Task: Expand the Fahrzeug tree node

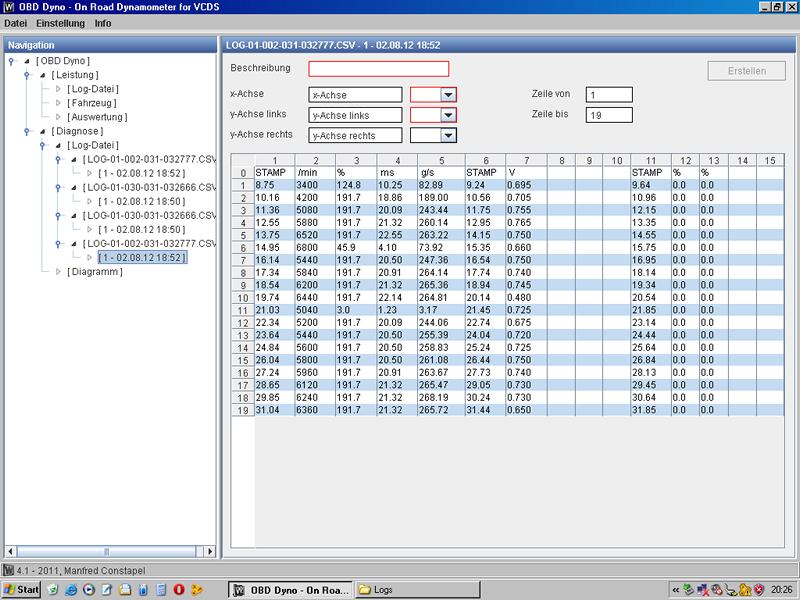Action: click(58, 103)
